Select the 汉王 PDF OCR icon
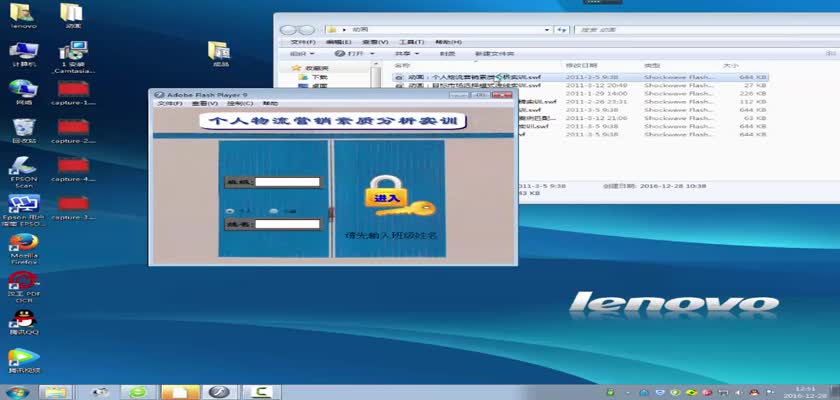The height and width of the screenshot is (400, 840). pyautogui.click(x=24, y=287)
